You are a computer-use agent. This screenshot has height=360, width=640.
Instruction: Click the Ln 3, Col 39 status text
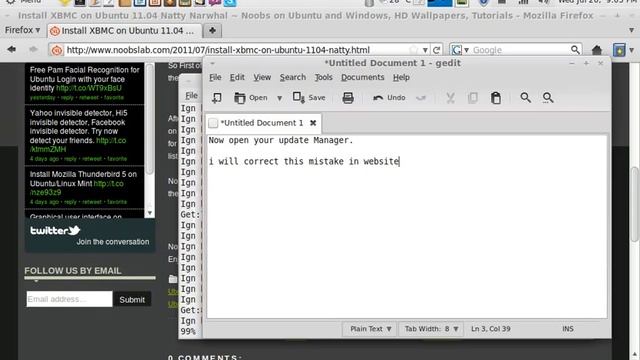coord(491,329)
